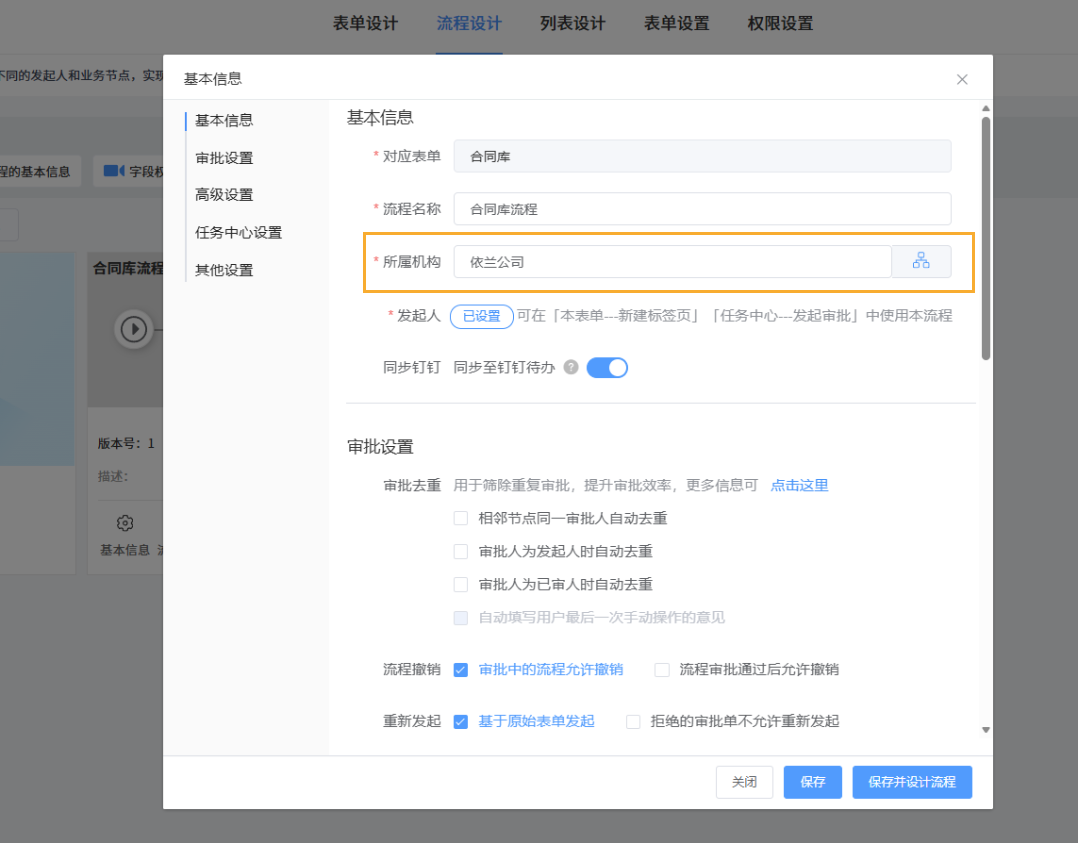Click the dialog scroll down arrow
Screen dimensions: 1078x843
[x=985, y=730]
